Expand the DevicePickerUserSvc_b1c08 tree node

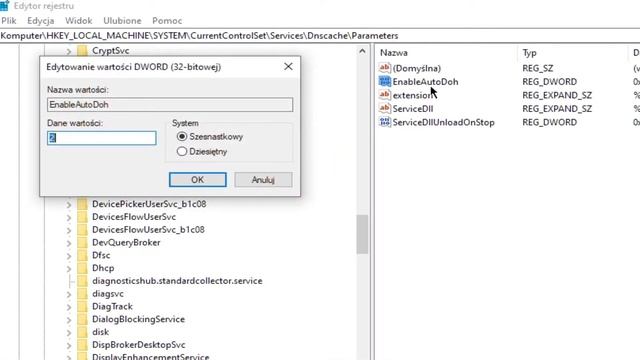[x=69, y=204]
